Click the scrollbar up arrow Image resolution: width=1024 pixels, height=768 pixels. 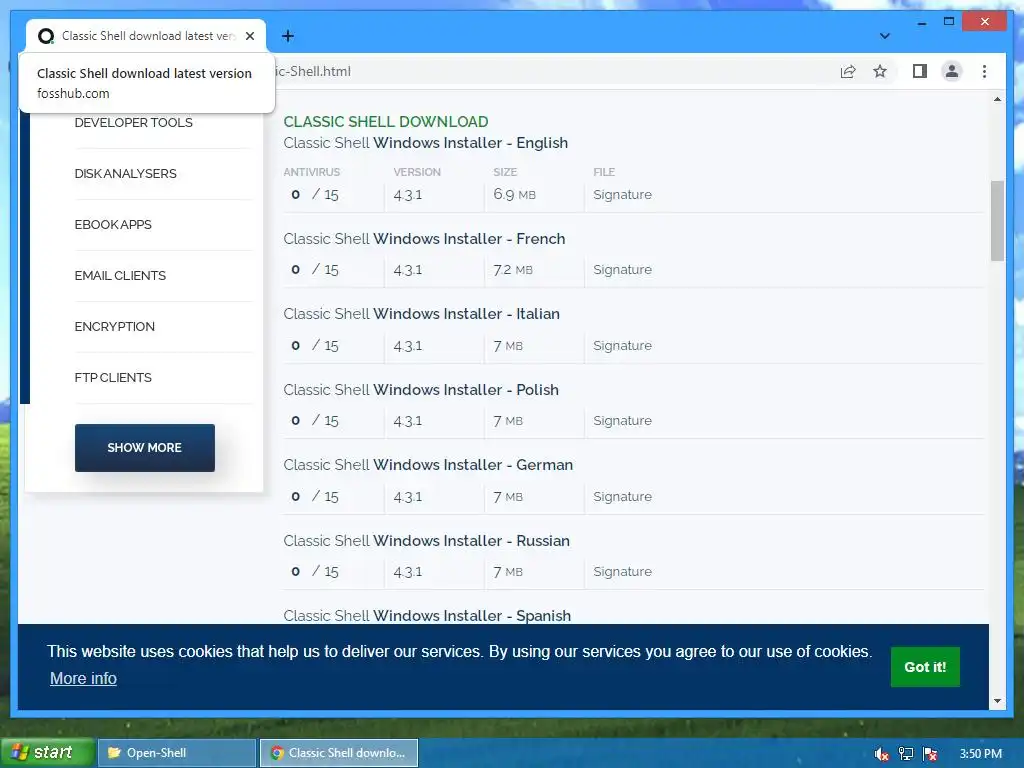click(997, 99)
